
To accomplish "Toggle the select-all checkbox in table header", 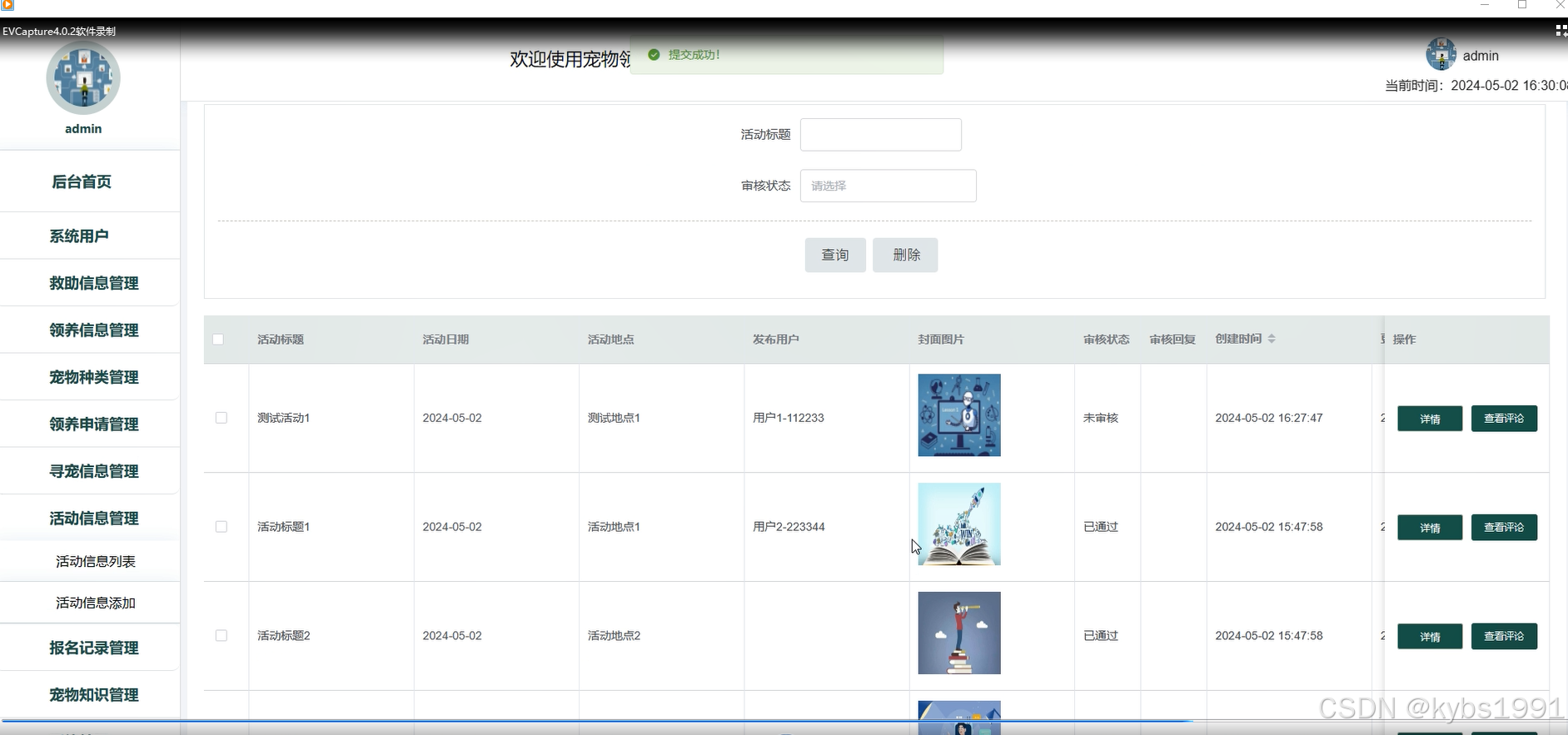I will (x=218, y=339).
